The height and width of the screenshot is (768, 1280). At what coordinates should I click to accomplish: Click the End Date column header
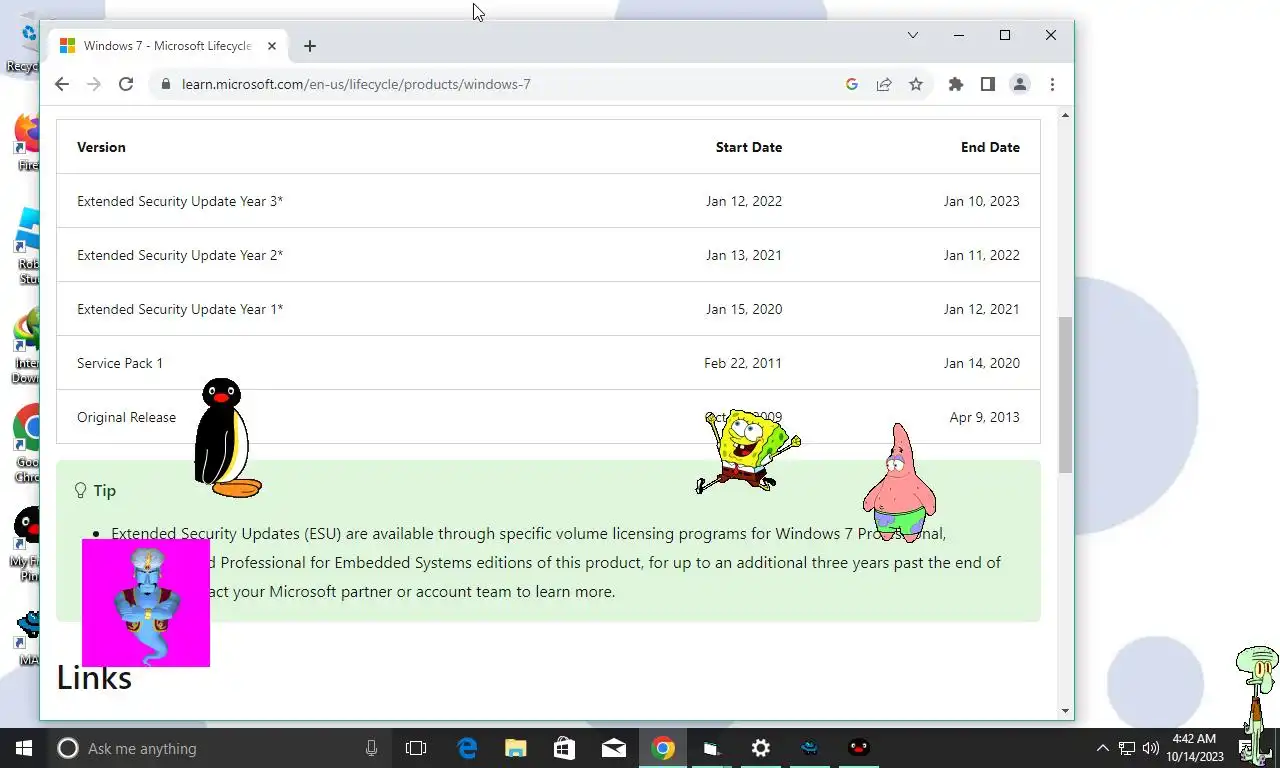click(990, 147)
